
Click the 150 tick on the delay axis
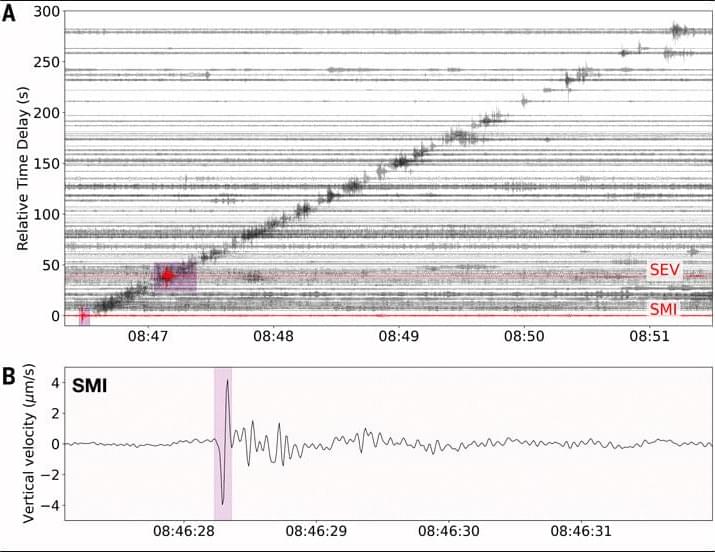pyautogui.click(x=47, y=164)
